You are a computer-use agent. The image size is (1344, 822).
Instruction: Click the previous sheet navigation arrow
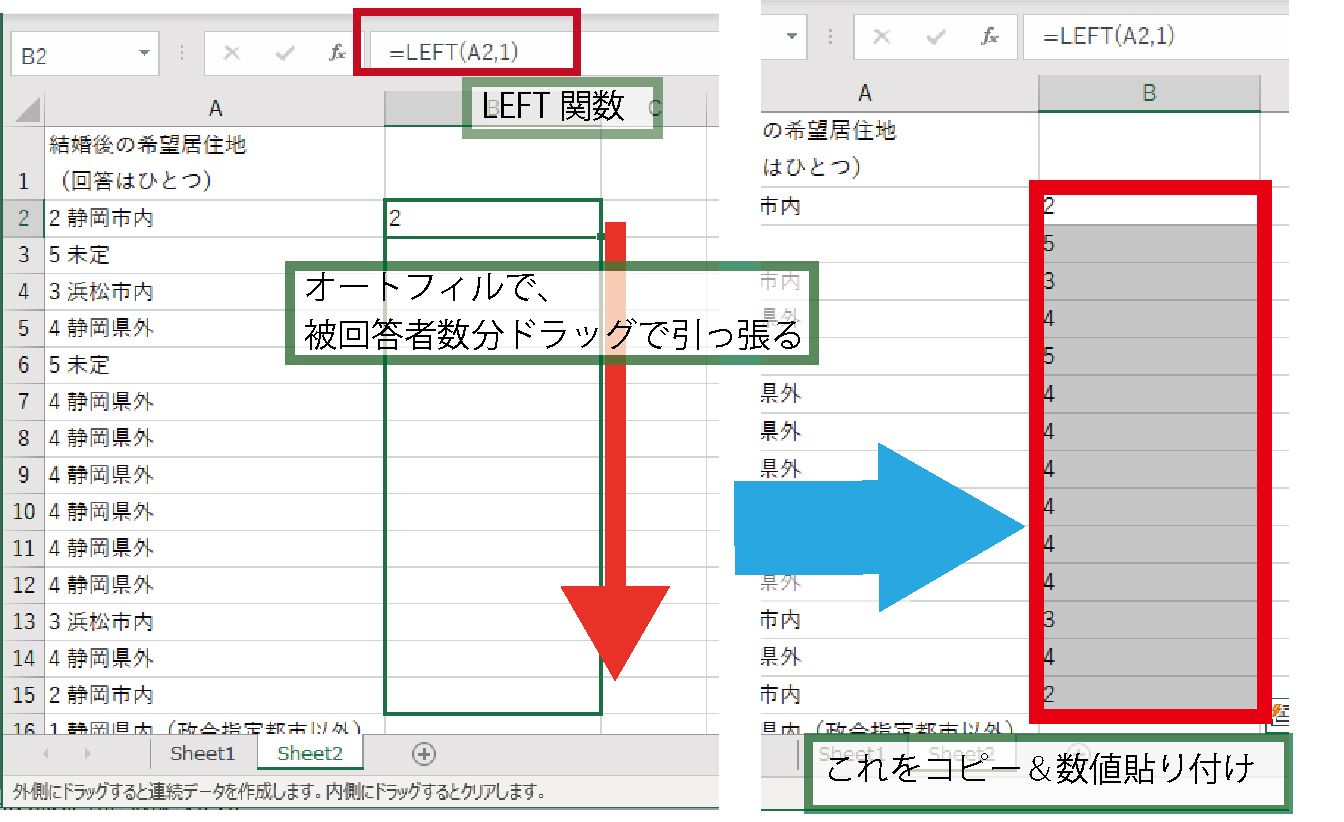point(44,754)
